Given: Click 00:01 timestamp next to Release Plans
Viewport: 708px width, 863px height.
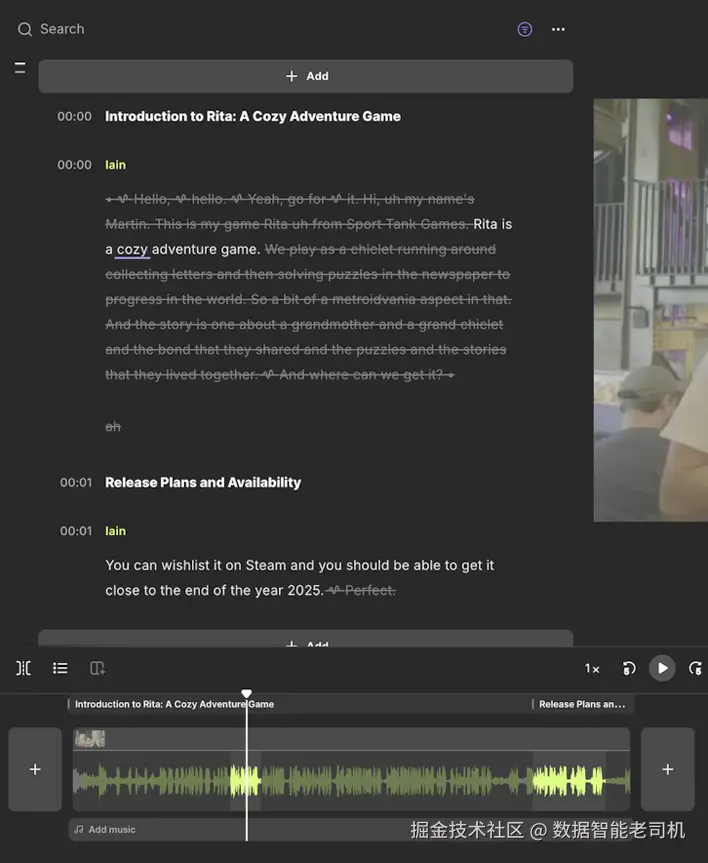Looking at the screenshot, I should point(76,483).
